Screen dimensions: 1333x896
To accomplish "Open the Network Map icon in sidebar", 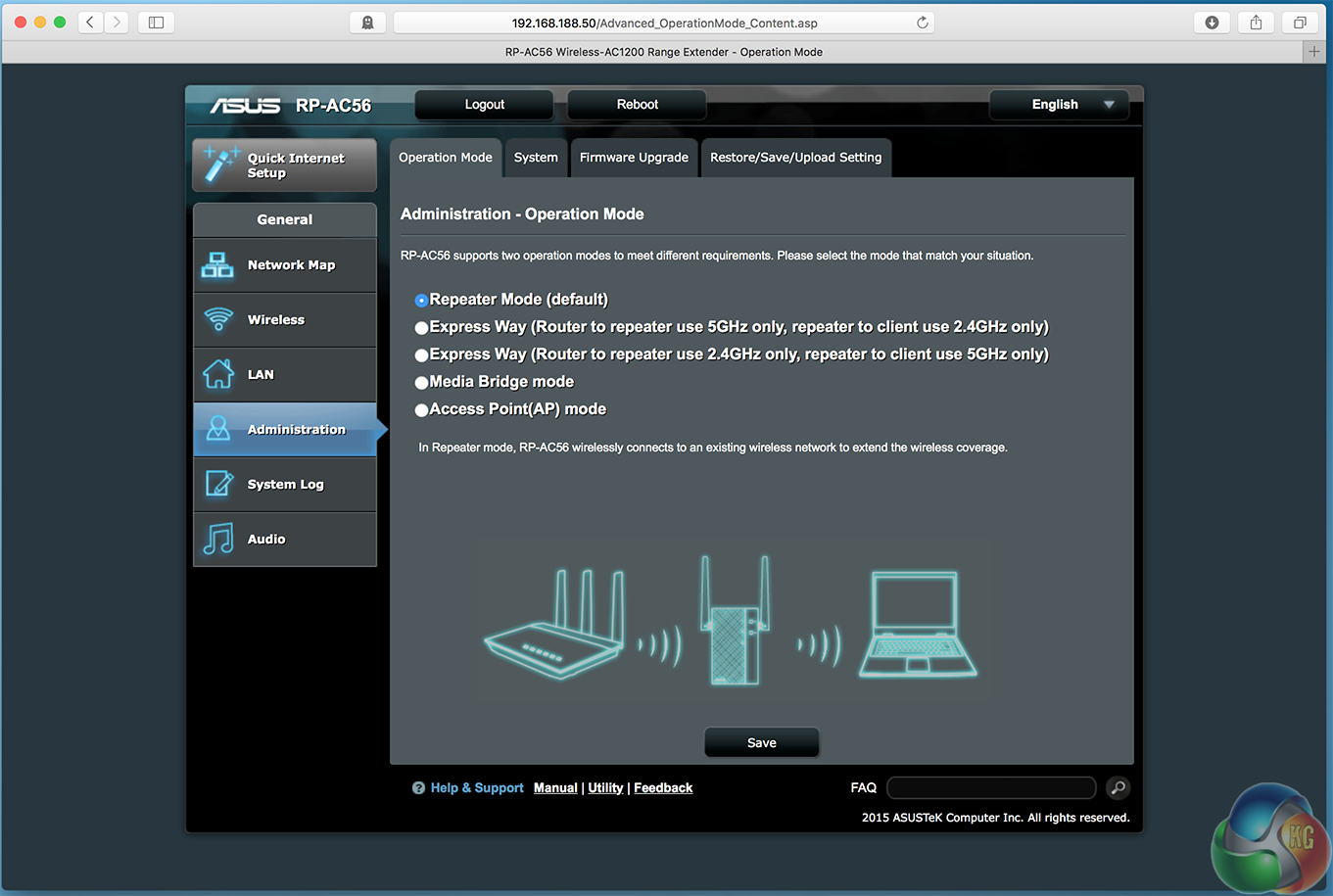I will [217, 265].
